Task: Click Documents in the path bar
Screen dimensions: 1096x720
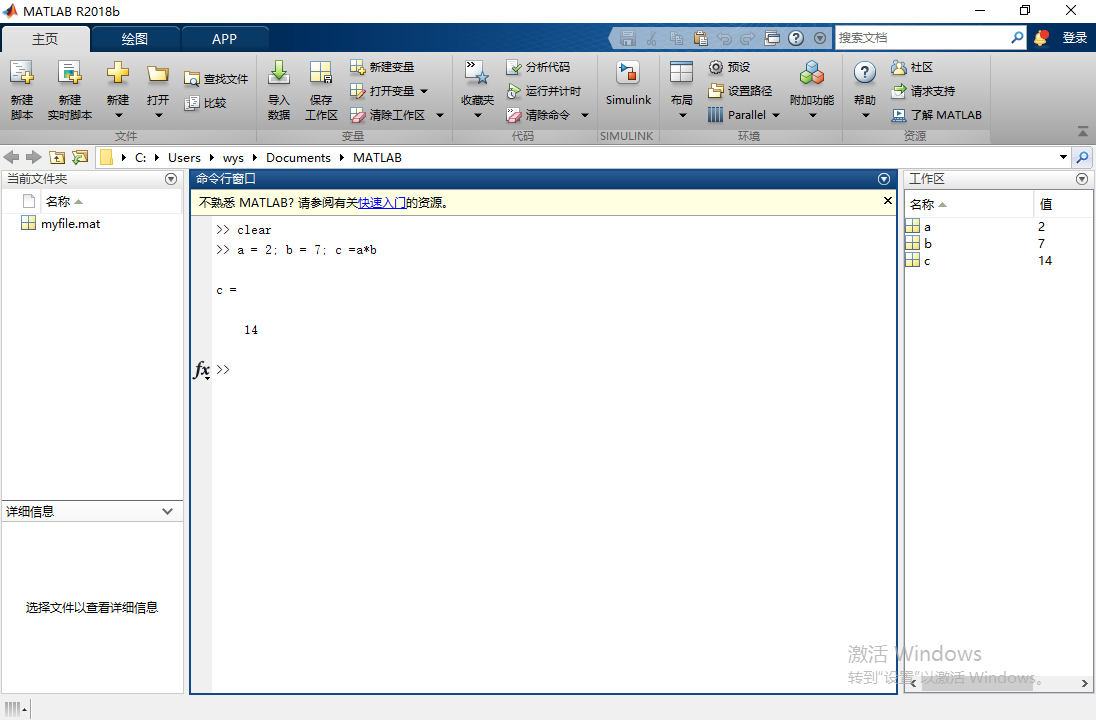Action: tap(298, 157)
